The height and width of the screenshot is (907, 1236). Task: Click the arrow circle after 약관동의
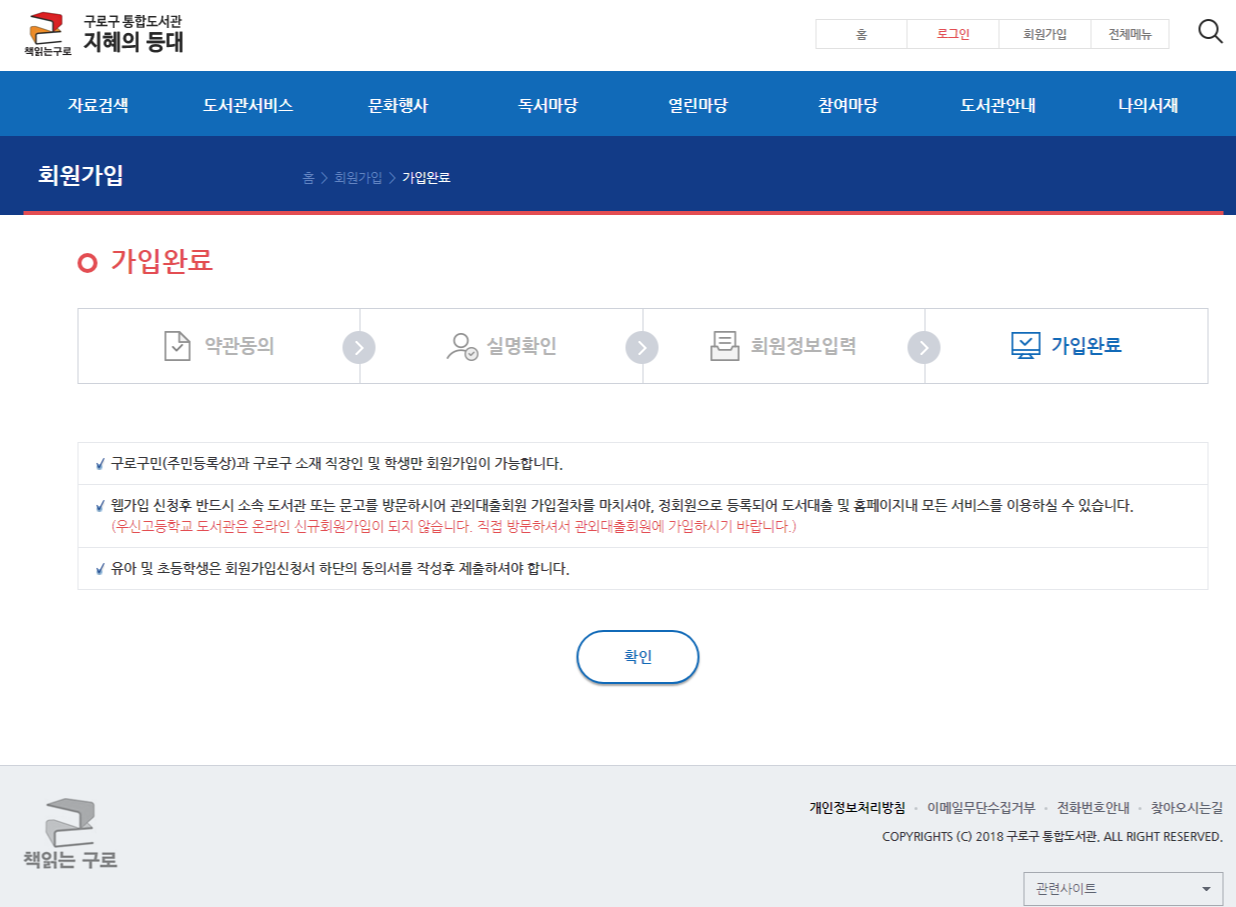pos(359,347)
